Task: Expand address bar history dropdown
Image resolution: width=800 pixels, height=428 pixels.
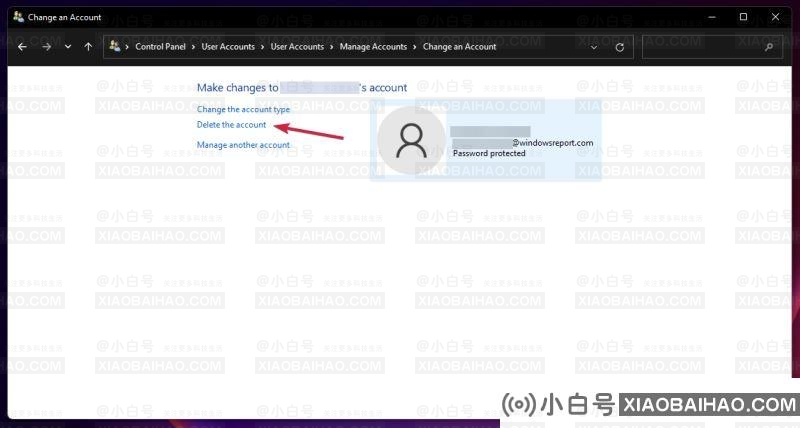Action: tap(594, 47)
